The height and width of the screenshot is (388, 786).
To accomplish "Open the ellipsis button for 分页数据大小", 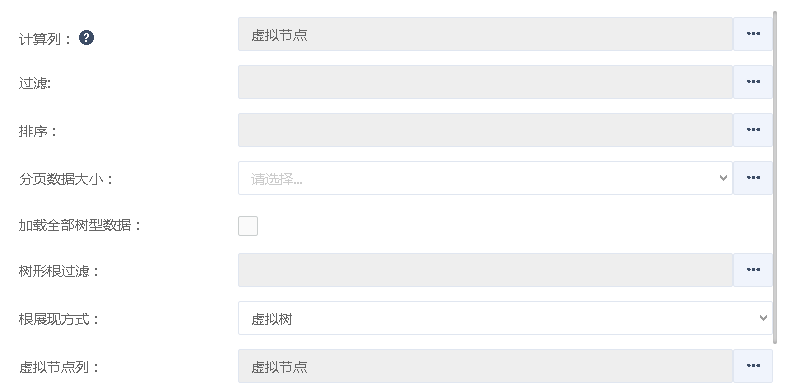I will 753,178.
